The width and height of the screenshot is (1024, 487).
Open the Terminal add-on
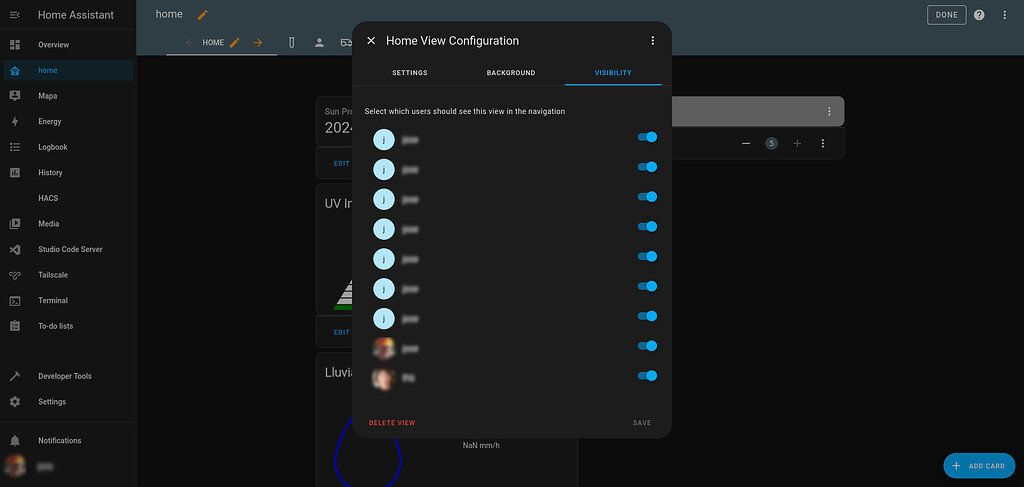coord(68,300)
